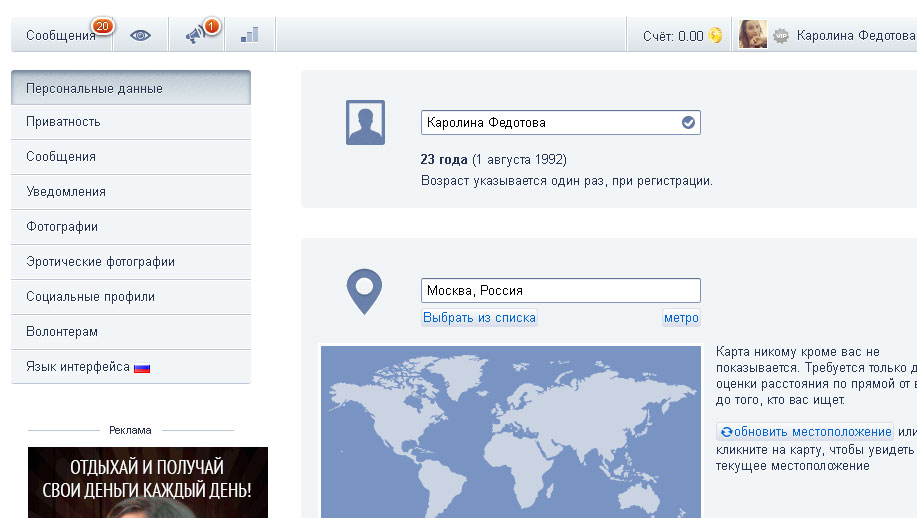Open Каролина Федотова profile in header
Screen dimensions: 917x518
856,36
